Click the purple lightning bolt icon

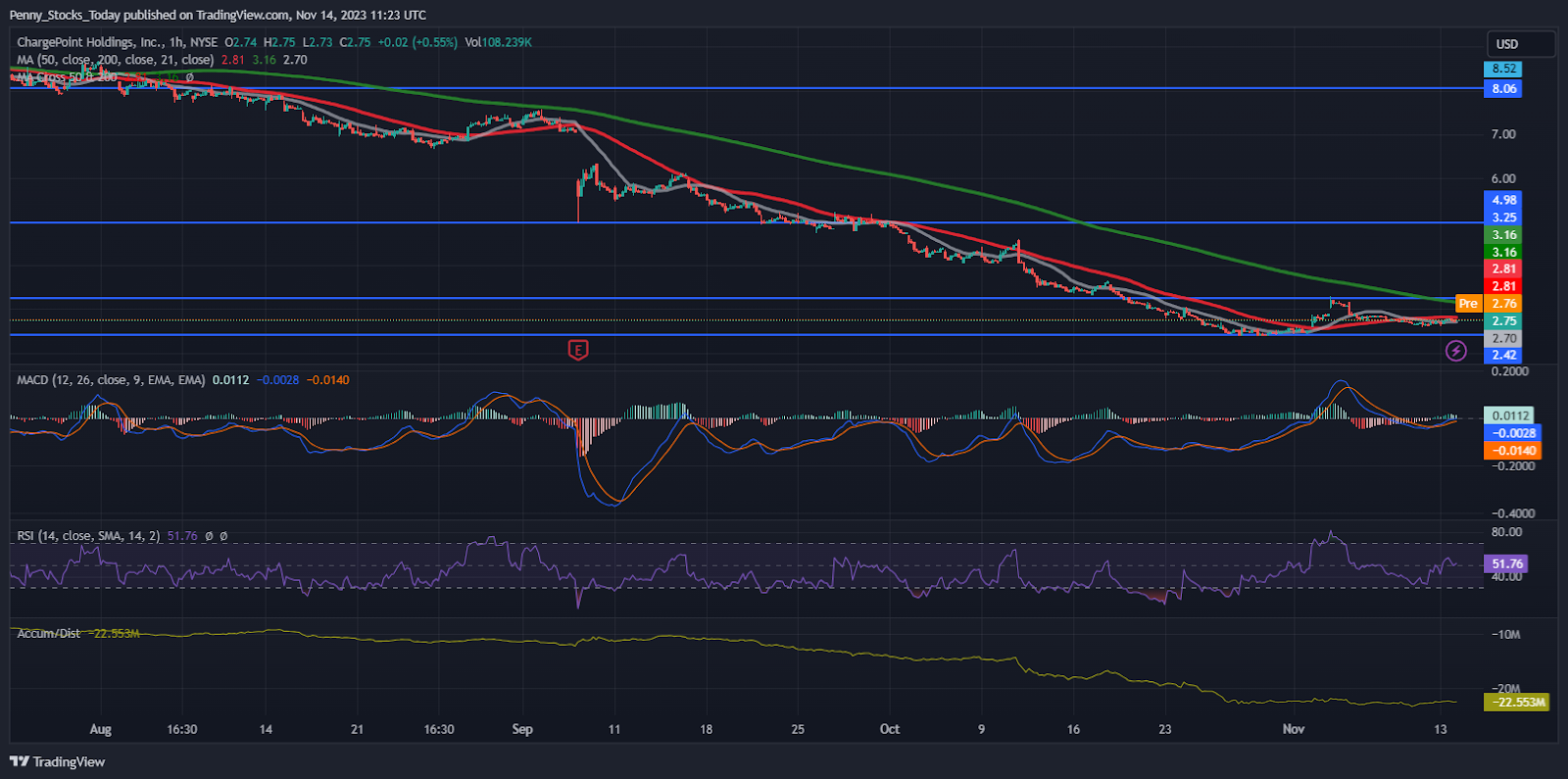click(1456, 351)
